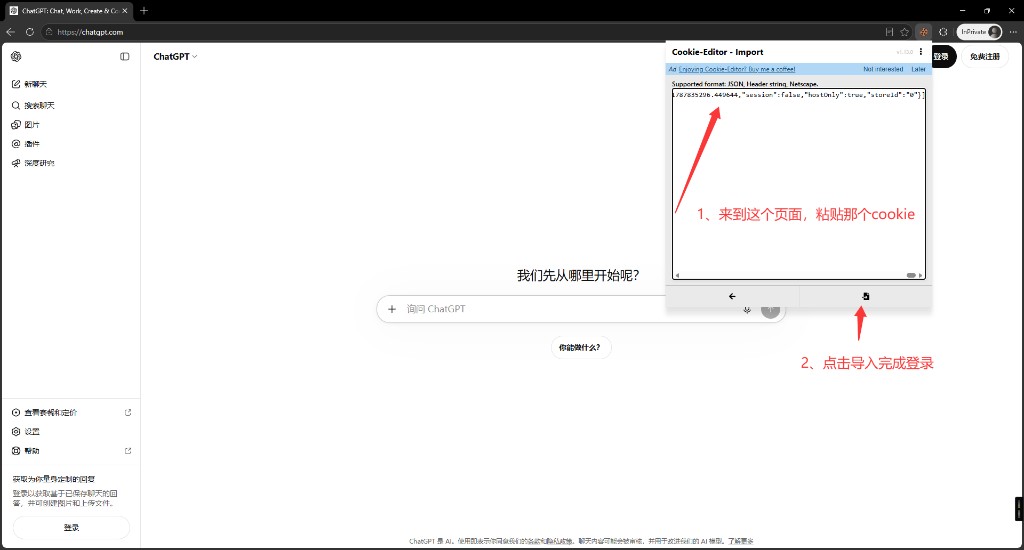The image size is (1024, 550).
Task: Click the scroll-right arrow in import area
Action: [921, 276]
